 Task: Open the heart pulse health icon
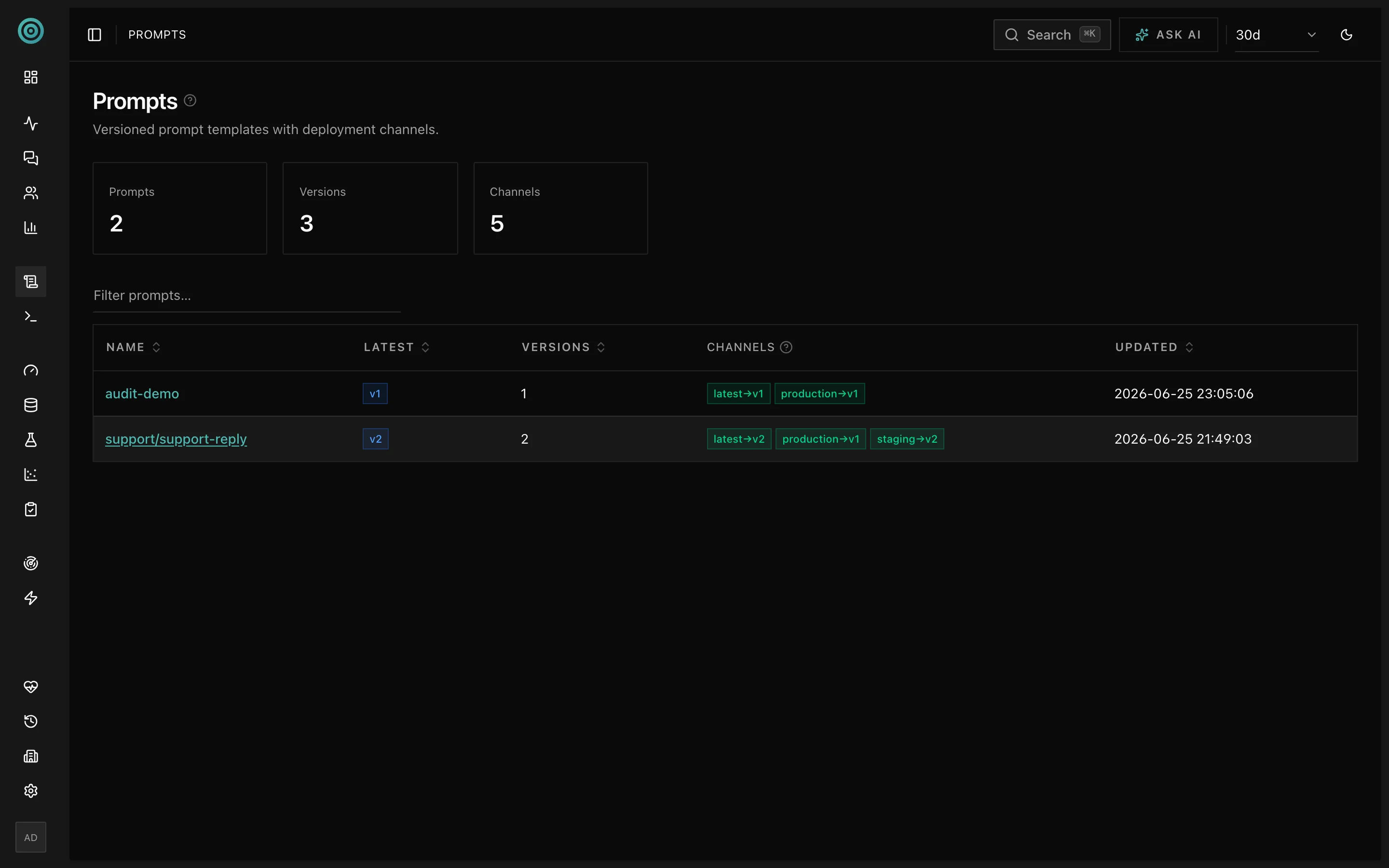[30, 687]
